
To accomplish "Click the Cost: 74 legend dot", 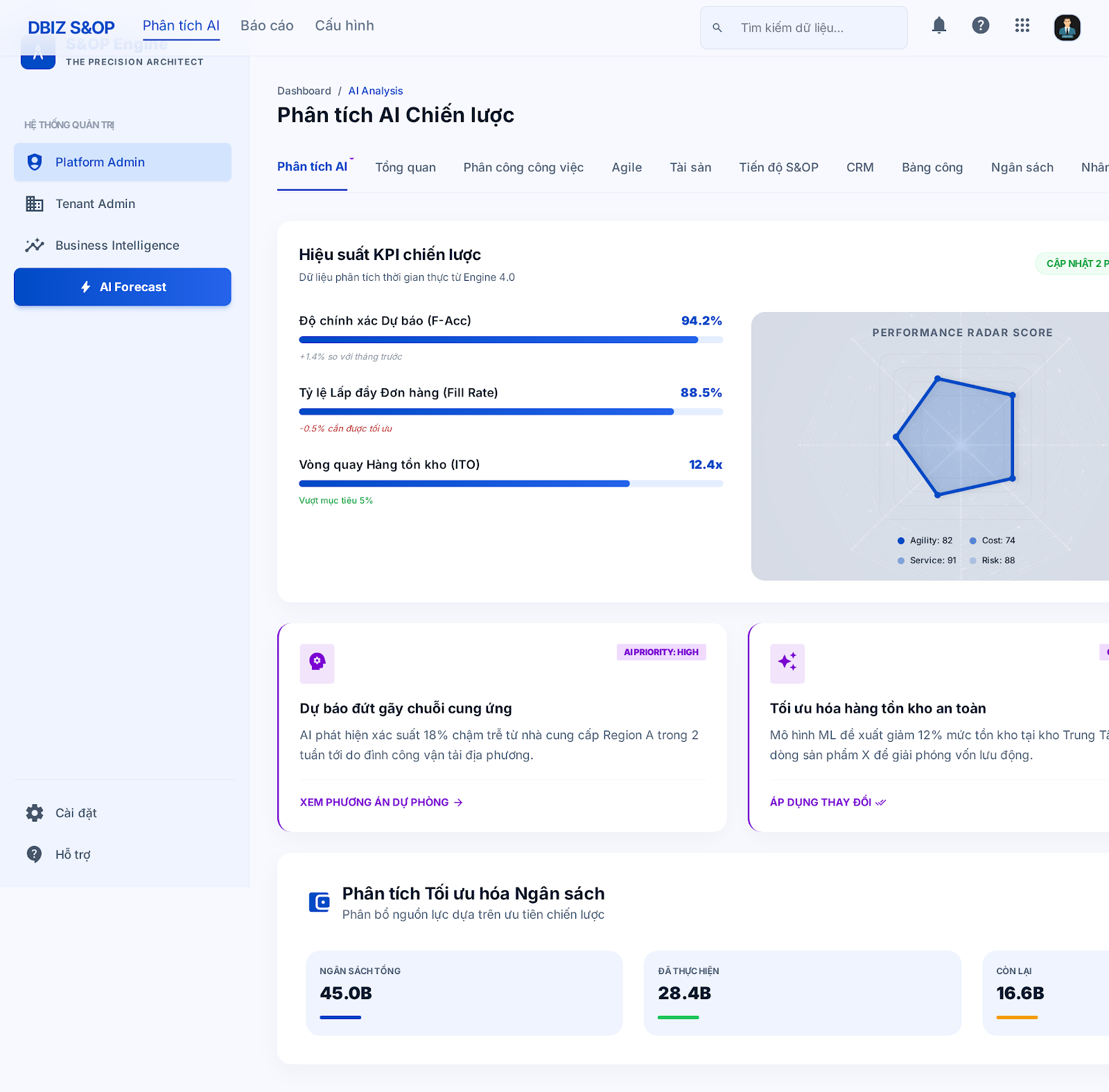I will coord(973,541).
